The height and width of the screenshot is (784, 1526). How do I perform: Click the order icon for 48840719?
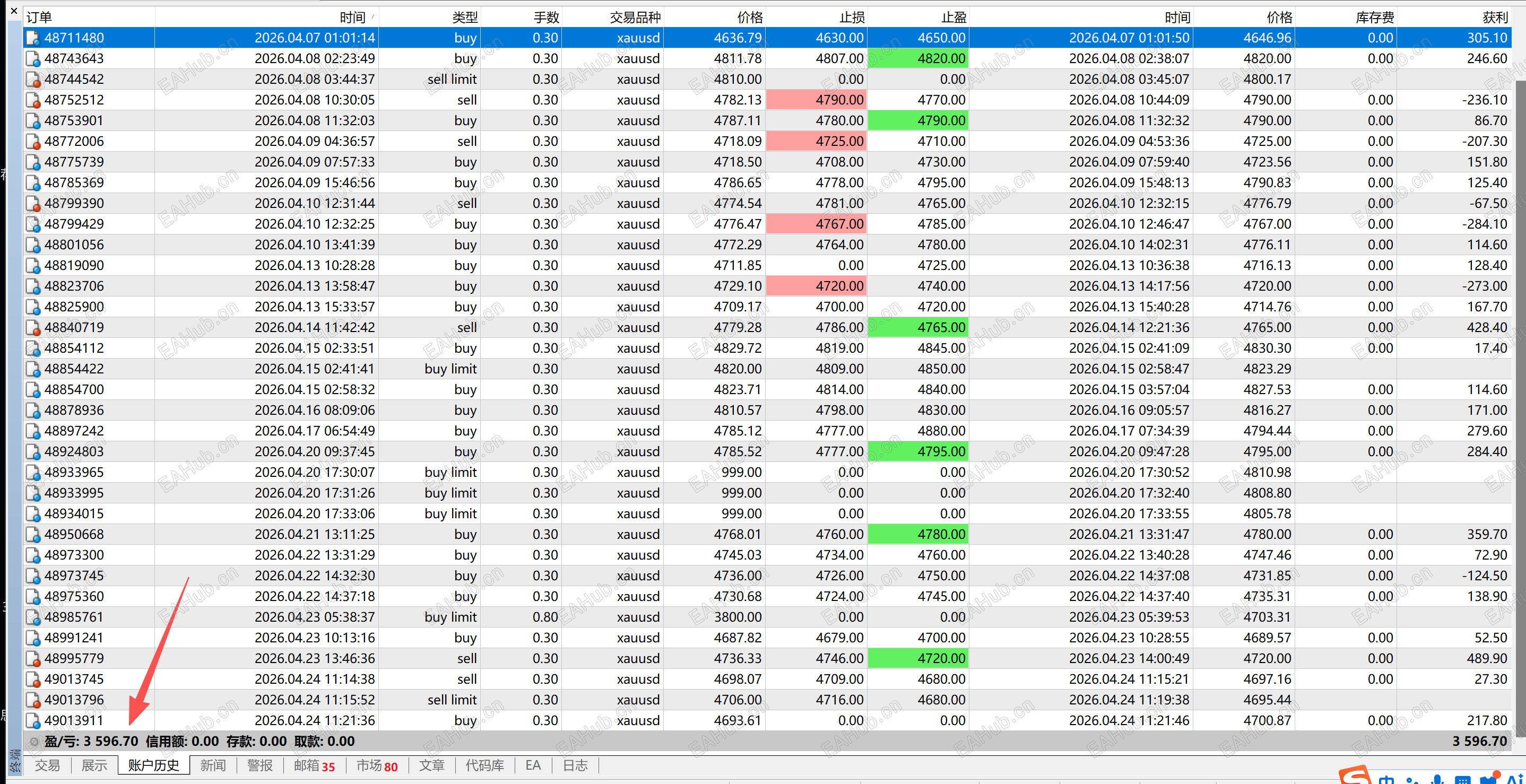[33, 327]
